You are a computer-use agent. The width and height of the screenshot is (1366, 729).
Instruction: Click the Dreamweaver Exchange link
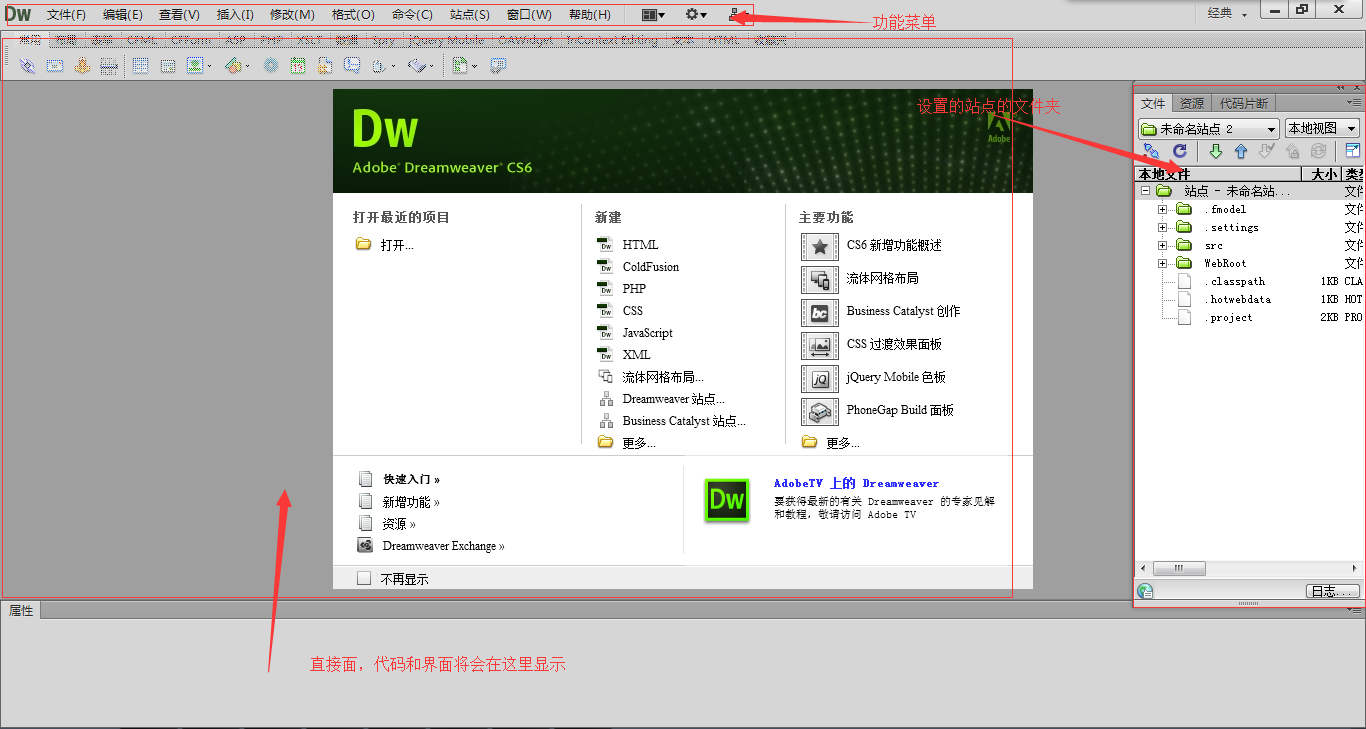(x=443, y=546)
